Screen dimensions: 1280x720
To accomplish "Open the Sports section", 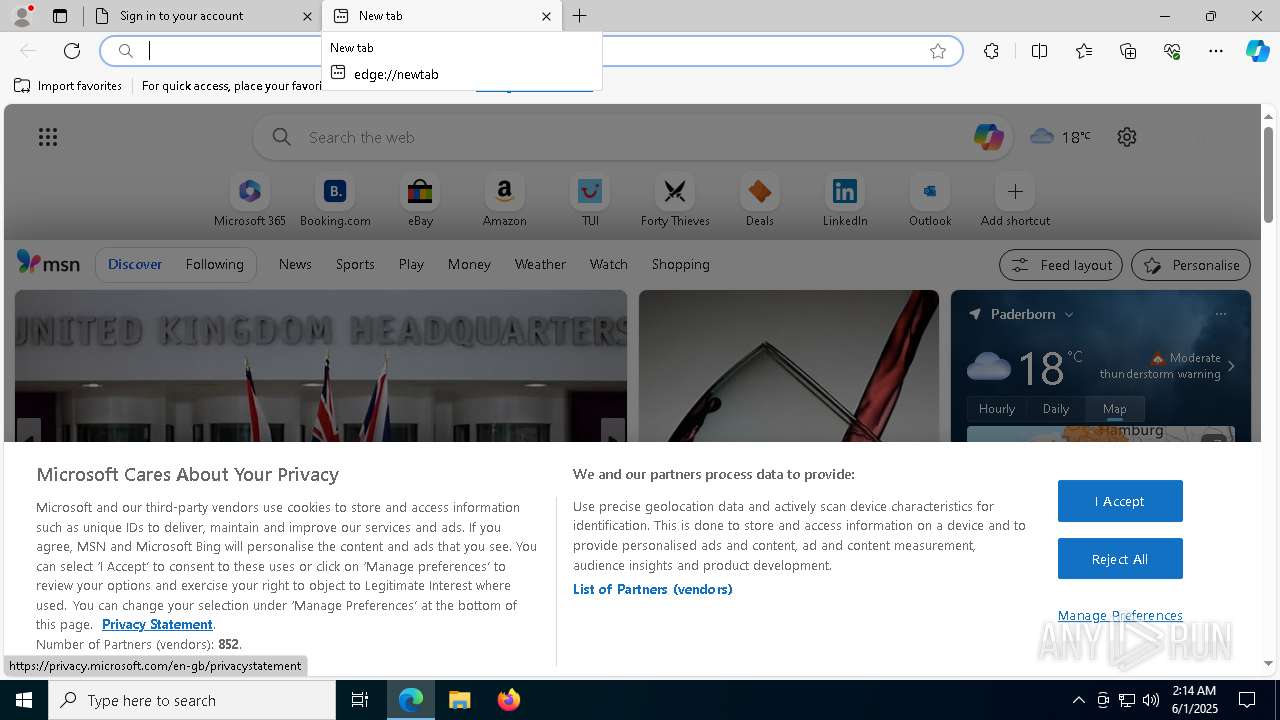I will 355,264.
